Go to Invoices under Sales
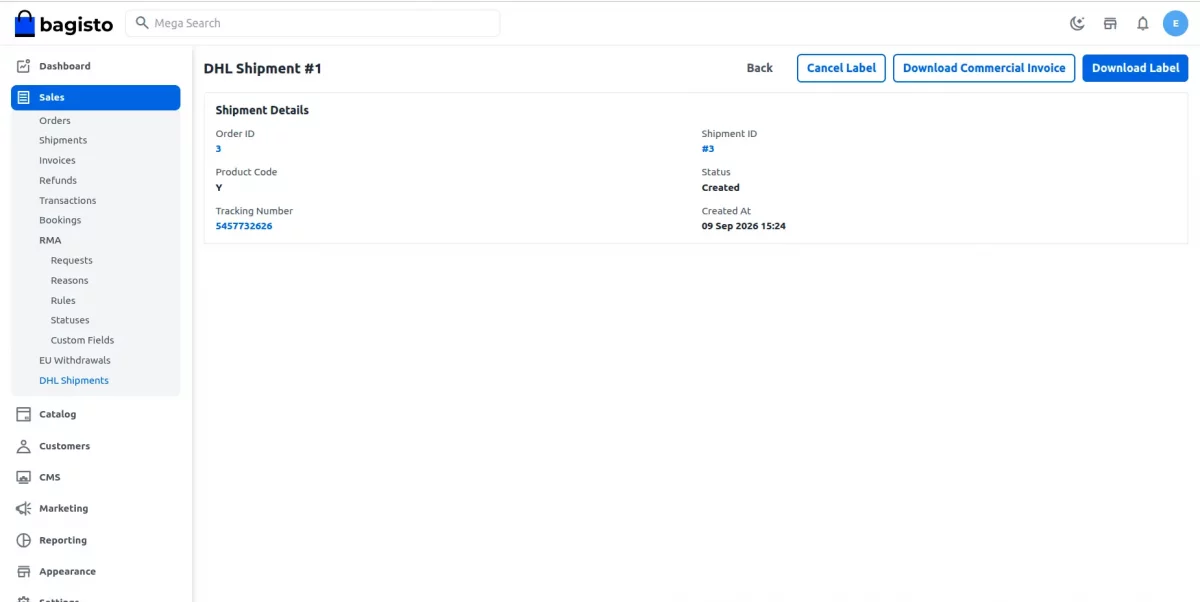The image size is (1200, 602). [x=57, y=160]
